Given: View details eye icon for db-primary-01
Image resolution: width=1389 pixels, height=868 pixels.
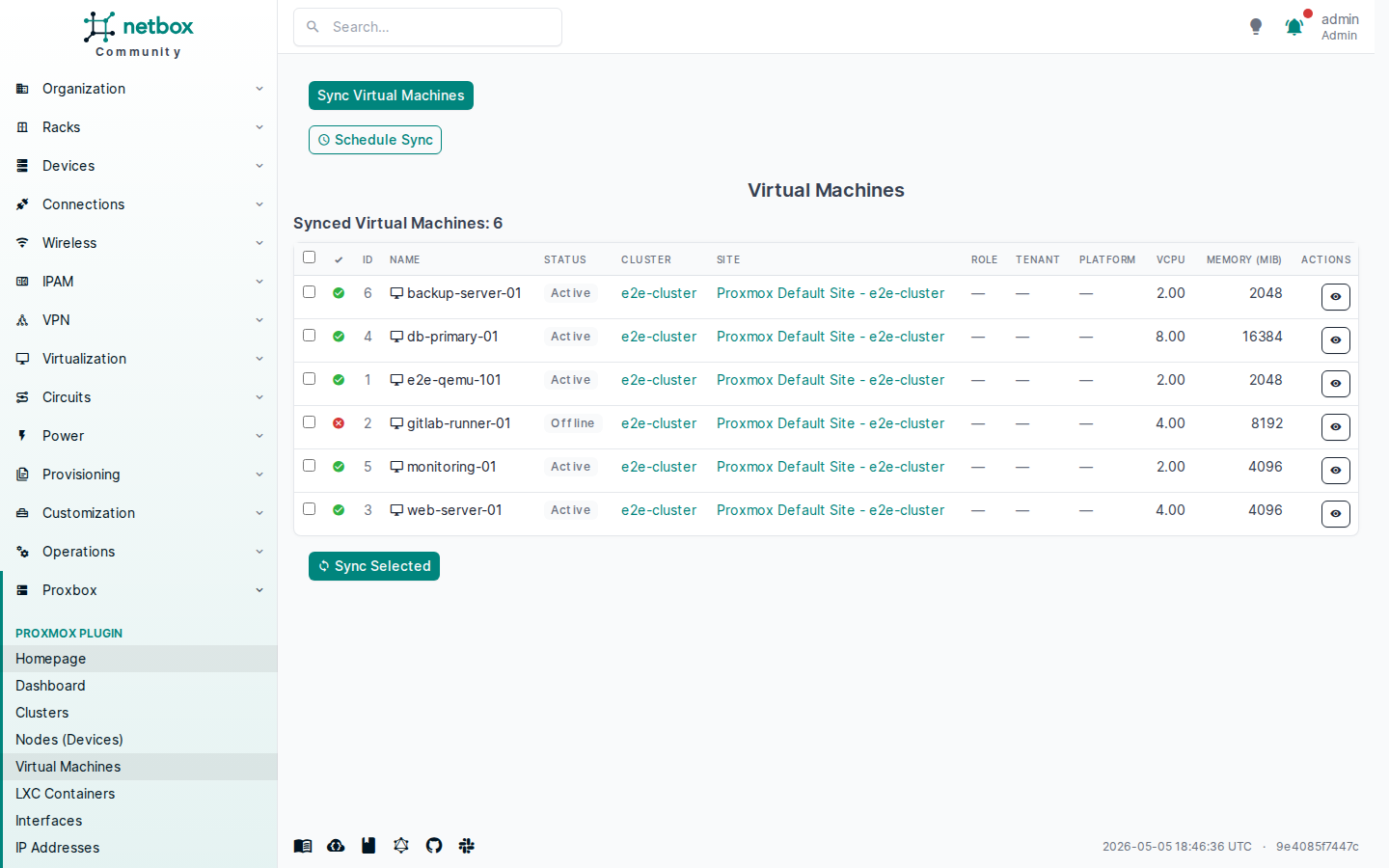Looking at the screenshot, I should pyautogui.click(x=1335, y=340).
